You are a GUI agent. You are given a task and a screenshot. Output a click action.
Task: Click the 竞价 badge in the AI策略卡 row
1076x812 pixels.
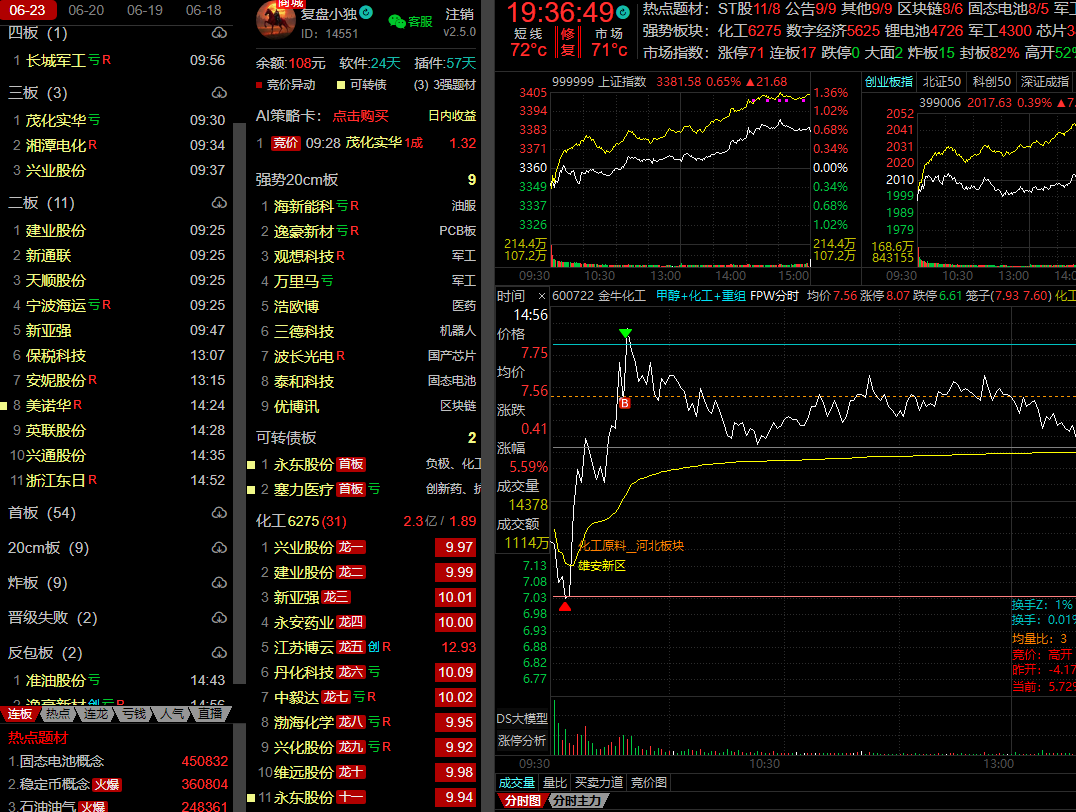click(285, 143)
